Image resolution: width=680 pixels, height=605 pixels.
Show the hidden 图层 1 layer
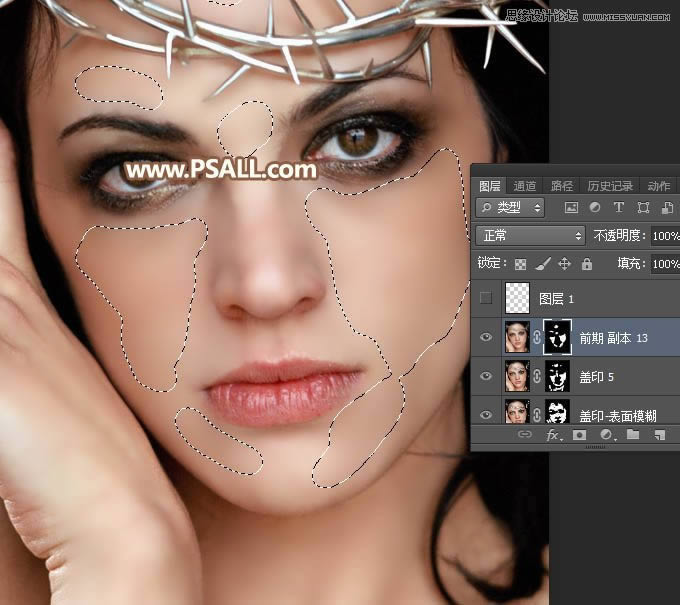pos(486,298)
